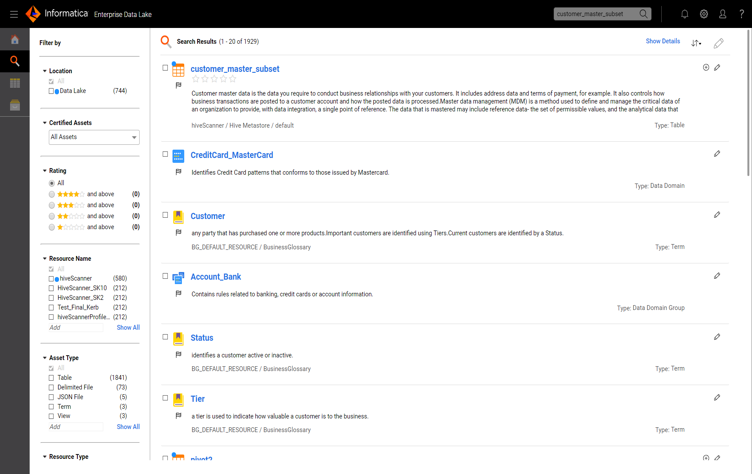Show All asset types
Screen dimensions: 752x474
[x=128, y=427]
